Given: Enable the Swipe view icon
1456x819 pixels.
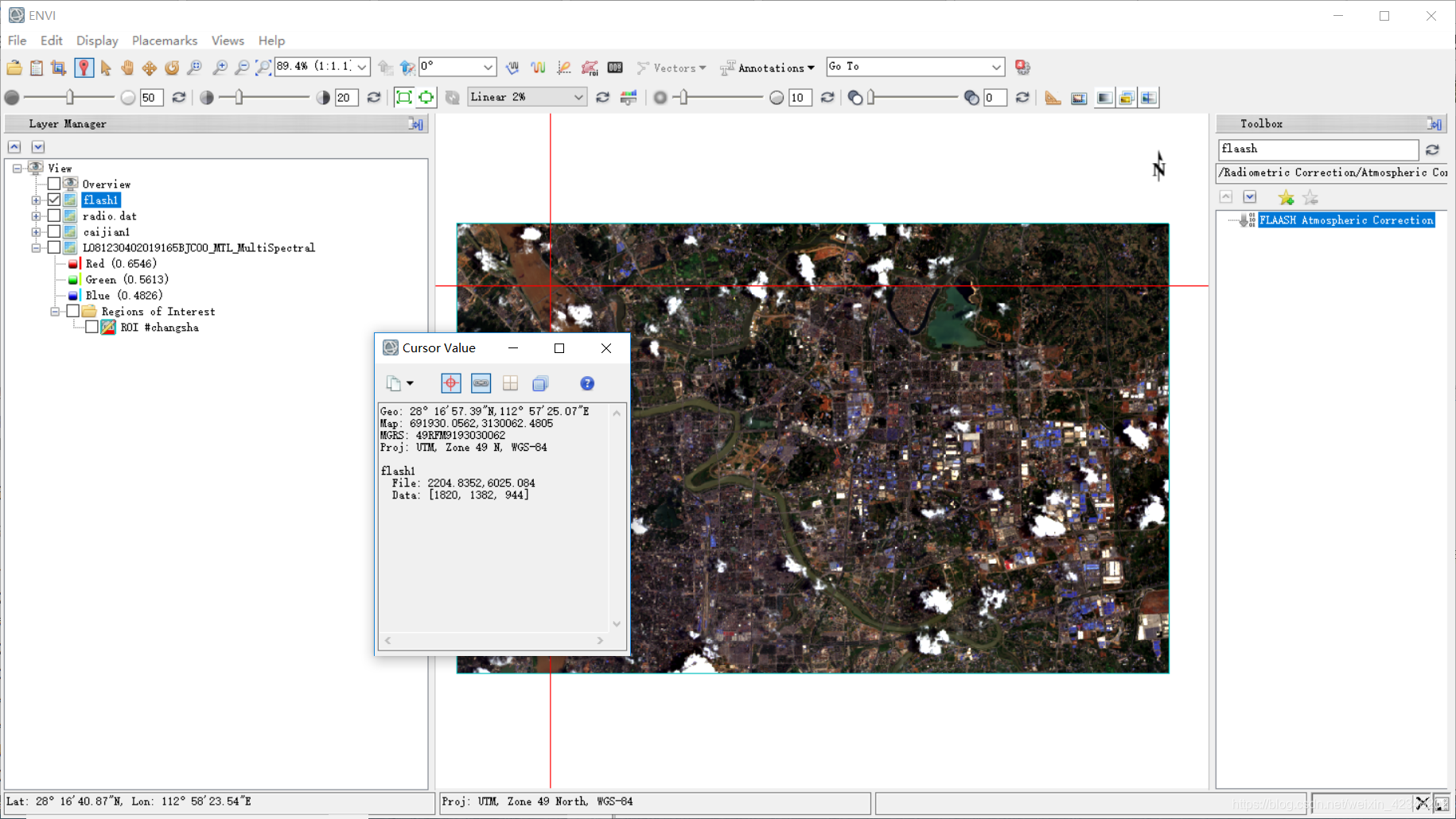Looking at the screenshot, I should click(x=1149, y=98).
